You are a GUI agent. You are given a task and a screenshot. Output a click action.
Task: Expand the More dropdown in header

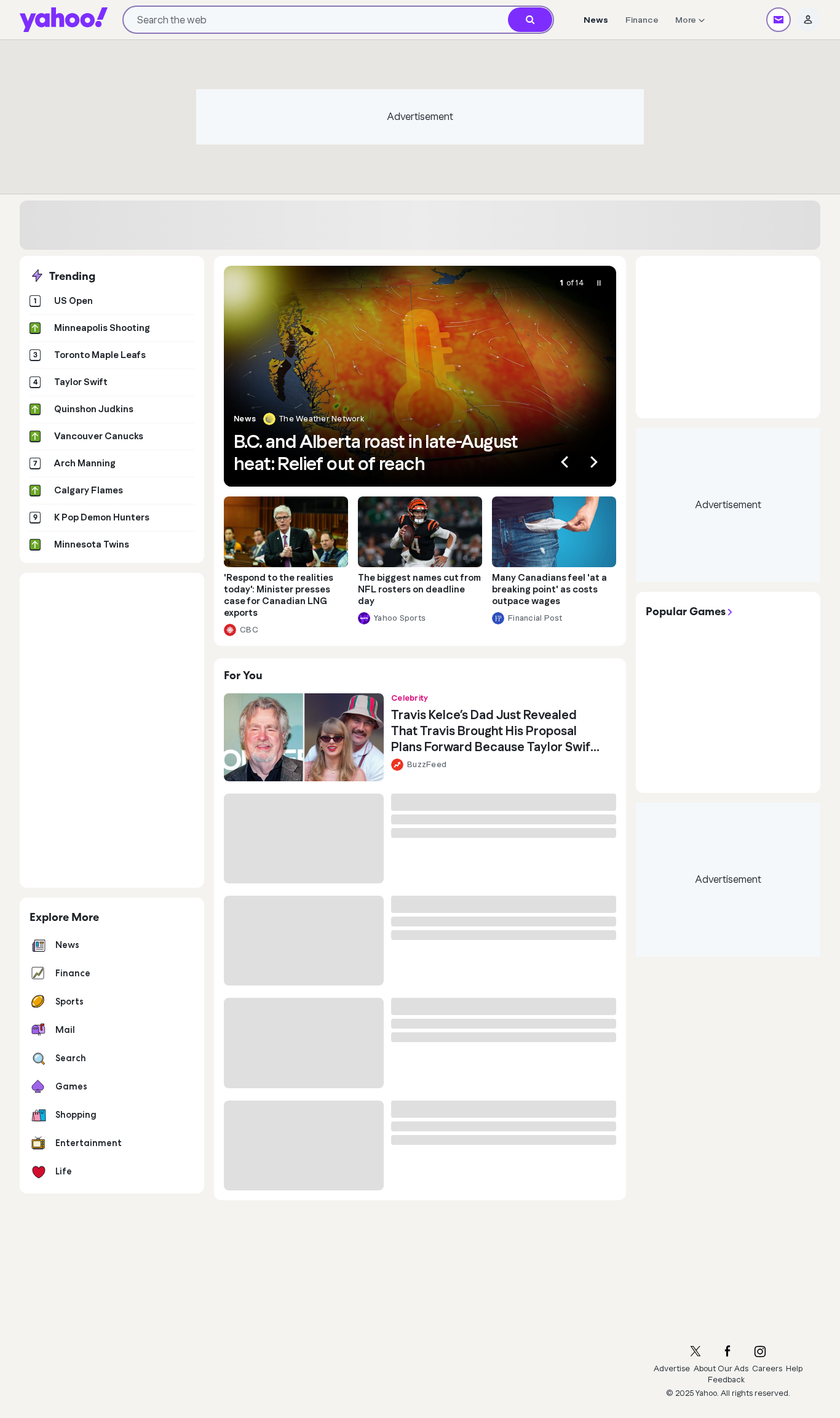tap(690, 20)
